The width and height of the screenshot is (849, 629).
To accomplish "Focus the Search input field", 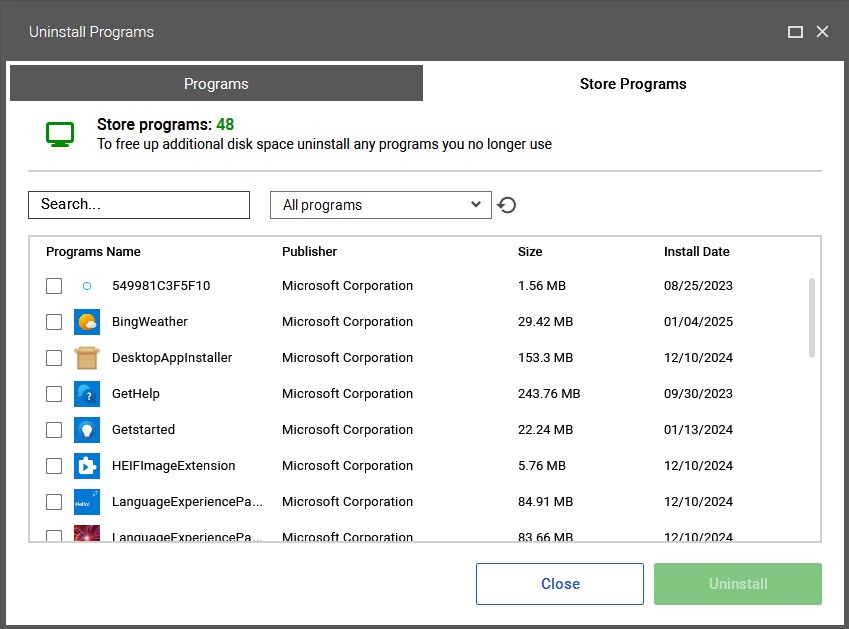I will point(139,205).
